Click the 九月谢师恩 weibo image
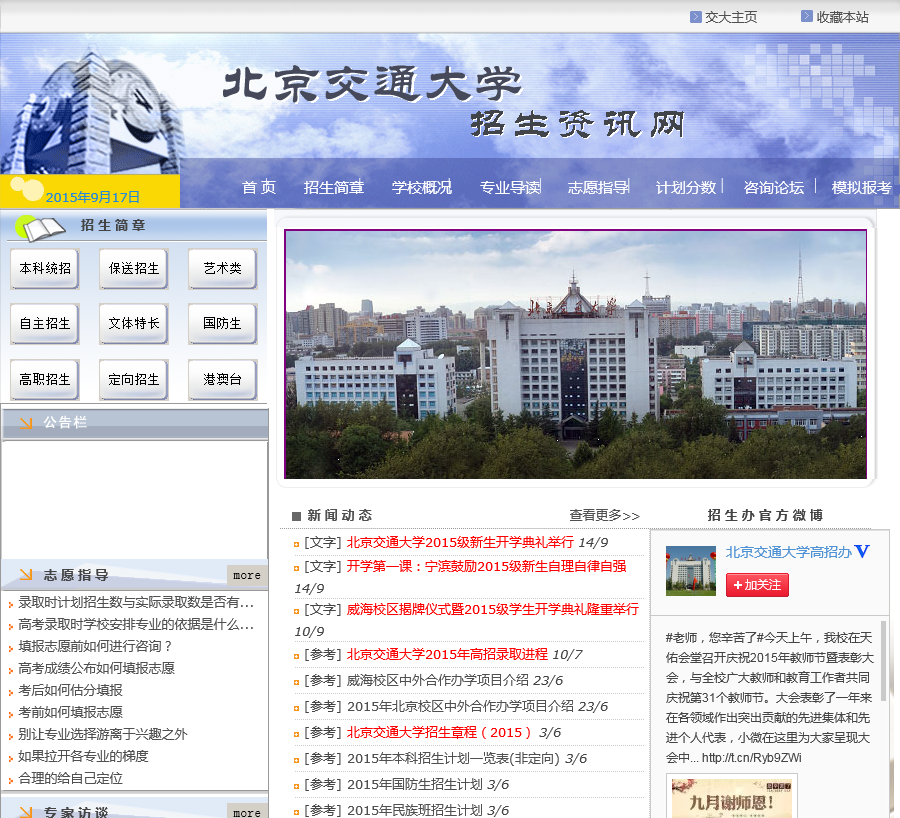Image resolution: width=900 pixels, height=818 pixels. pyautogui.click(x=732, y=798)
